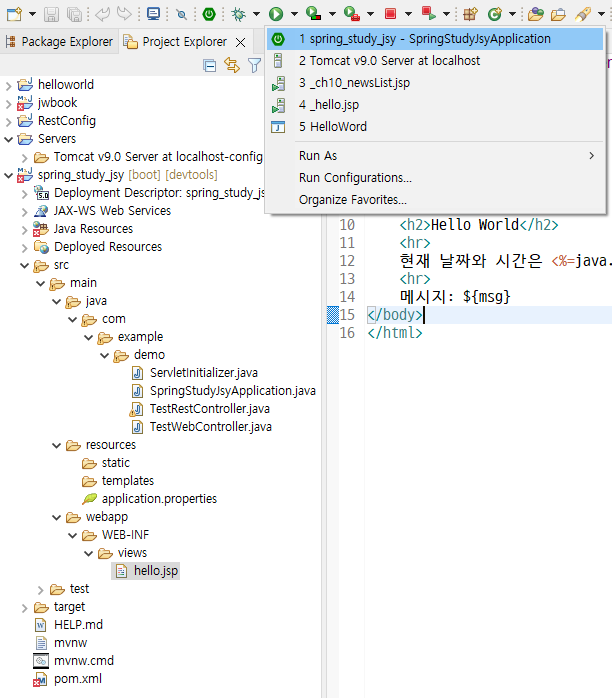Open the New wizard dropdown arrow

(32, 14)
